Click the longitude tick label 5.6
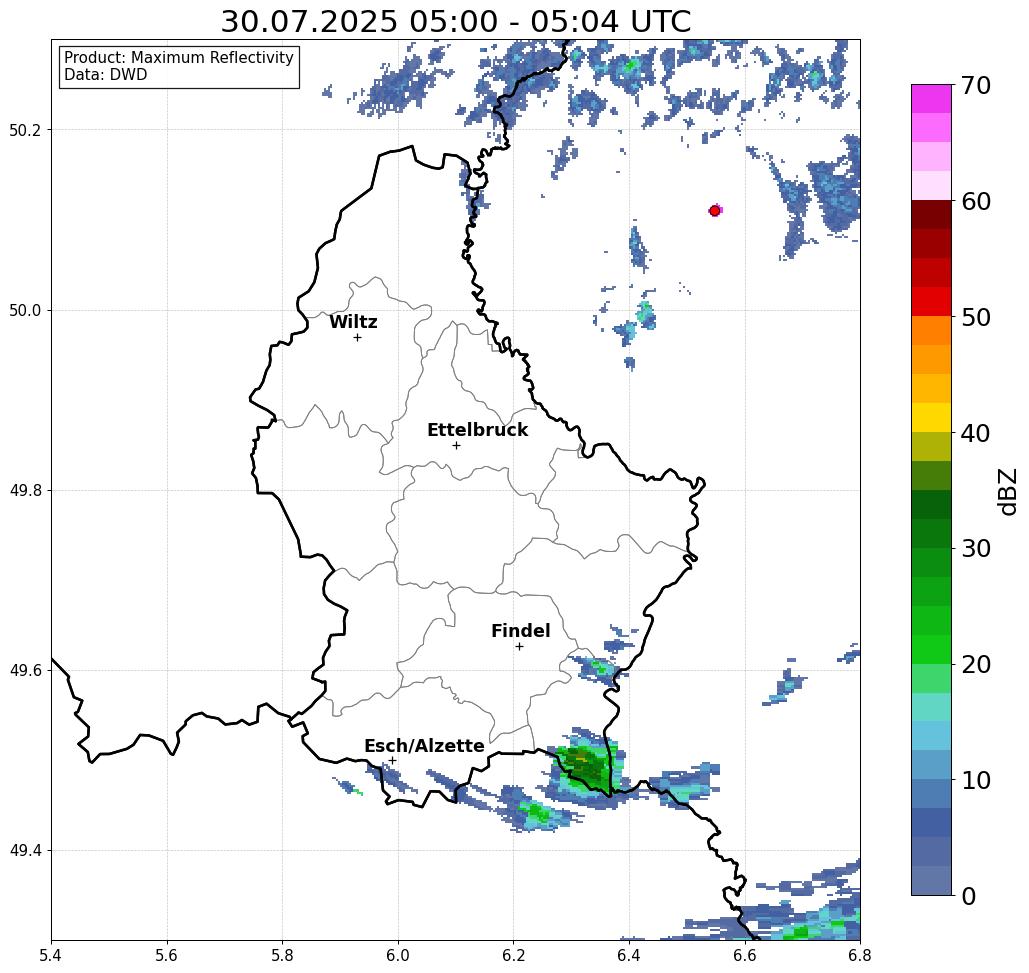 (x=167, y=955)
